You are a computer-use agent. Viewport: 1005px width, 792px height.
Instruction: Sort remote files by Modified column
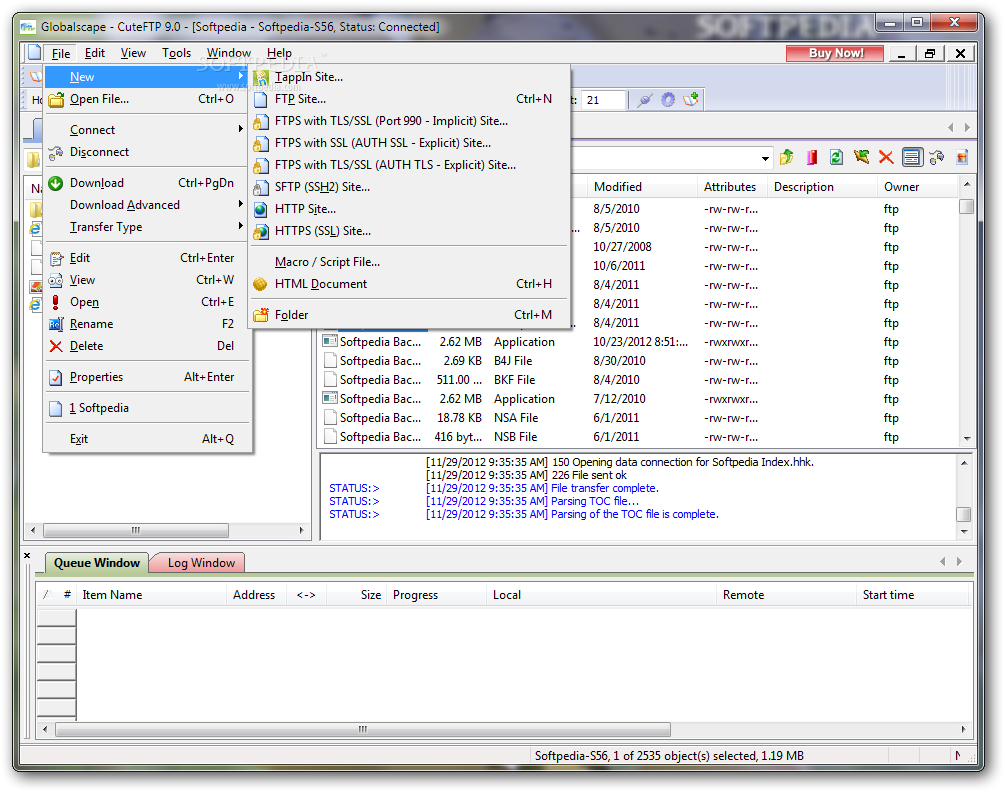point(642,186)
